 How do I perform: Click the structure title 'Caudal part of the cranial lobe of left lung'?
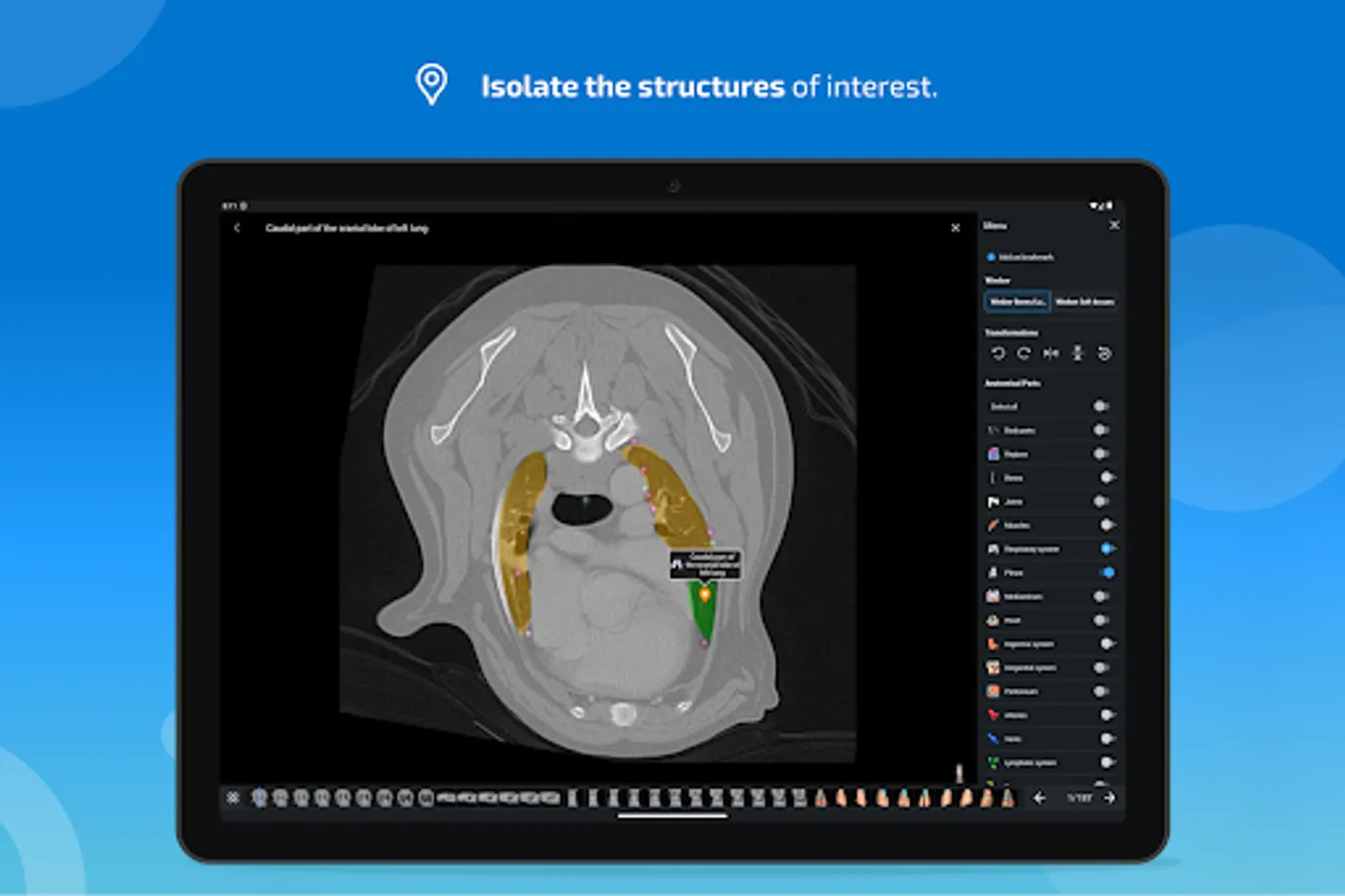pos(346,228)
